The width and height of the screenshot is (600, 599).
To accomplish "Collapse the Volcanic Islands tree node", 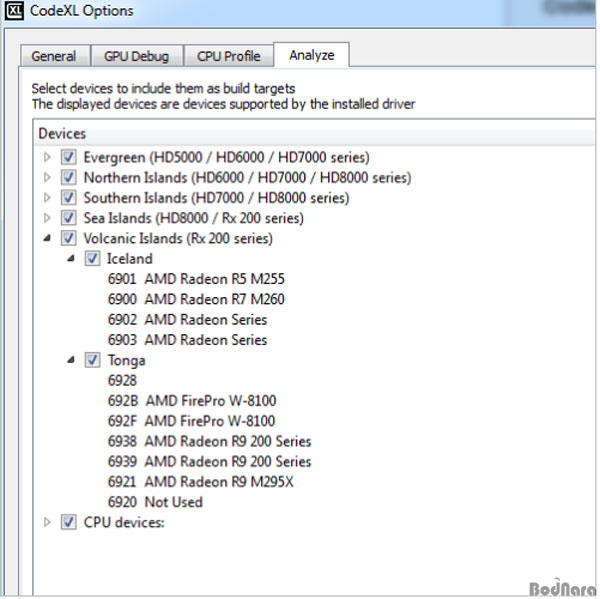I will [47, 238].
